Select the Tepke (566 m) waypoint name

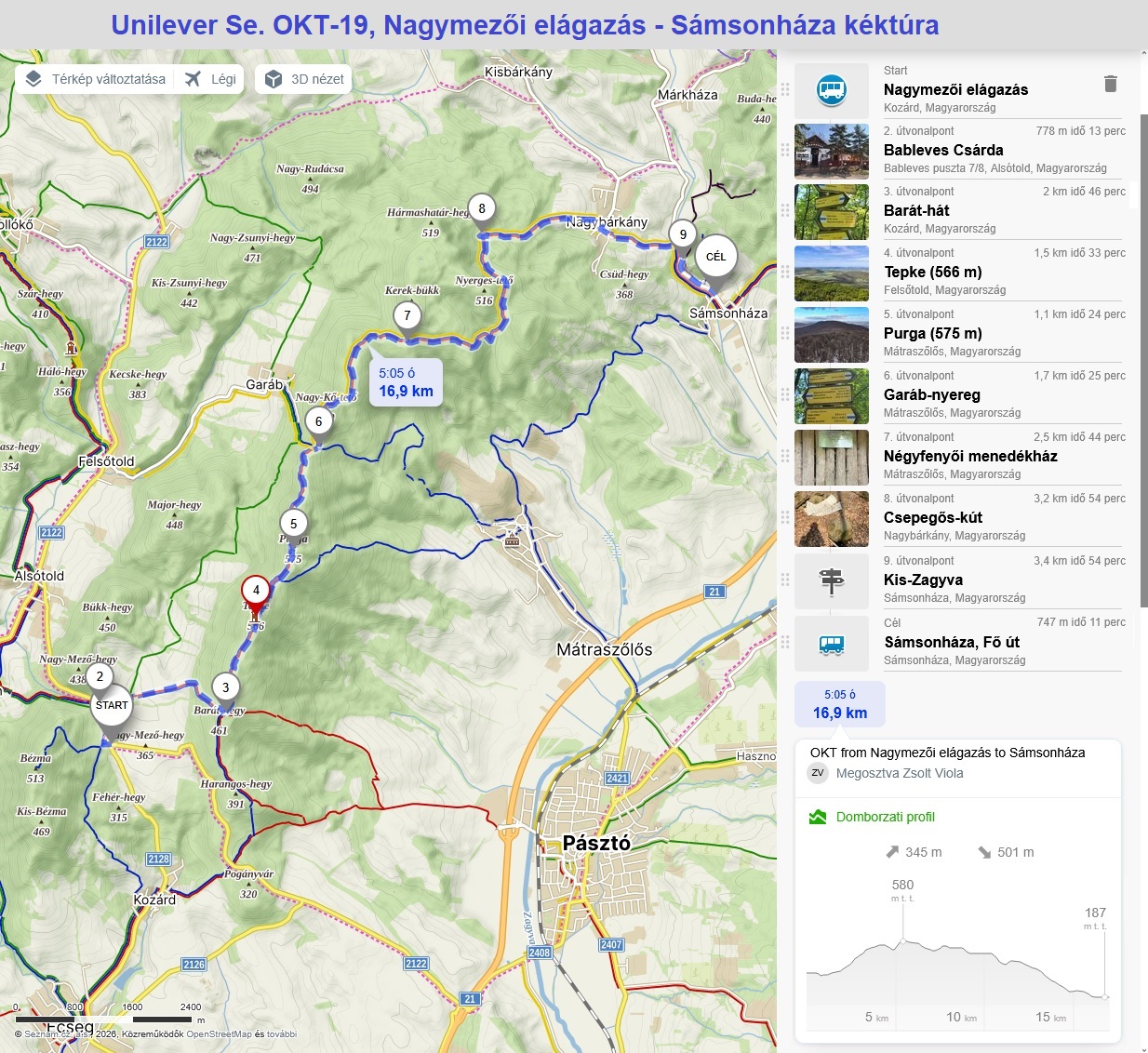[933, 272]
